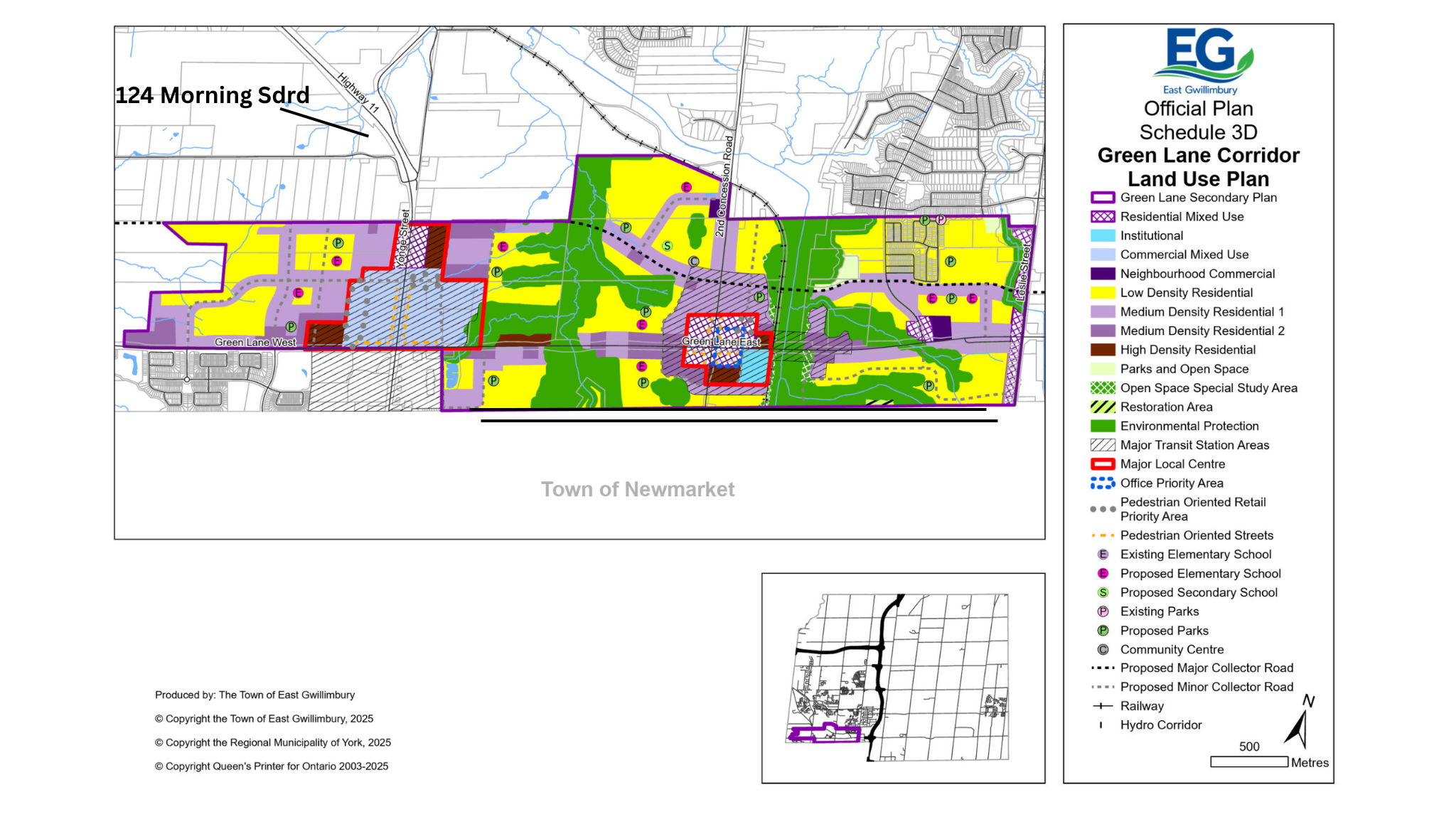Image resolution: width=1456 pixels, height=819 pixels.
Task: Click the High Density Residential brown swatch
Action: 1103,350
